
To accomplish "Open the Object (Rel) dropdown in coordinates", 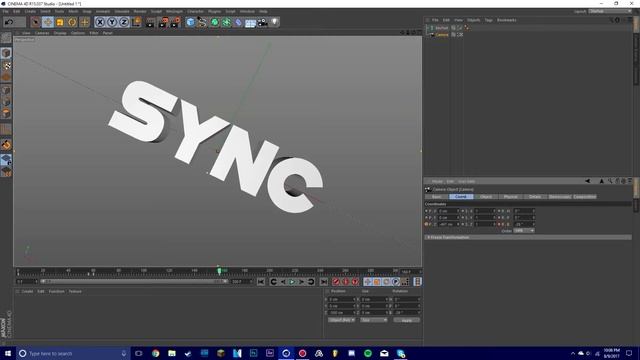I will pos(342,320).
